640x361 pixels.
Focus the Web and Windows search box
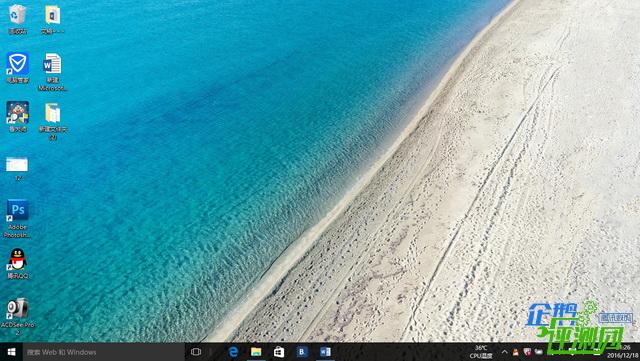coord(103,352)
